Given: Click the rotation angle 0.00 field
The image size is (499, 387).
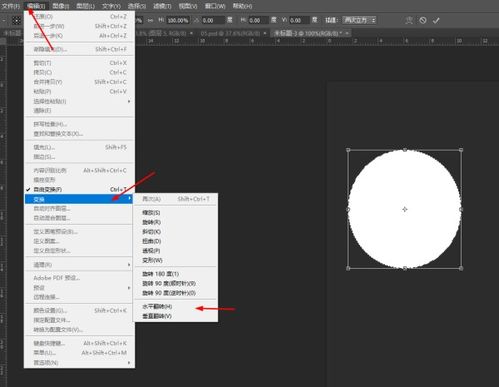Looking at the screenshot, I should click(212, 20).
